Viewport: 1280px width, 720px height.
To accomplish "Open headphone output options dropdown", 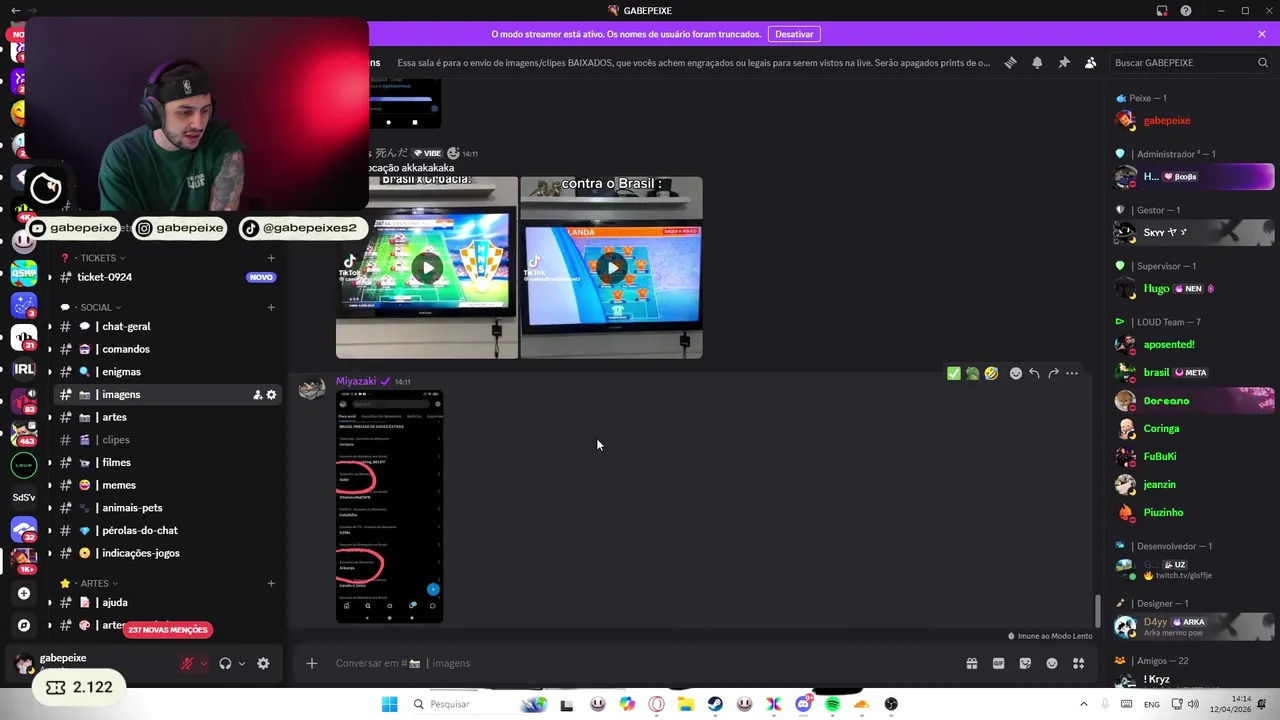I will (x=241, y=663).
